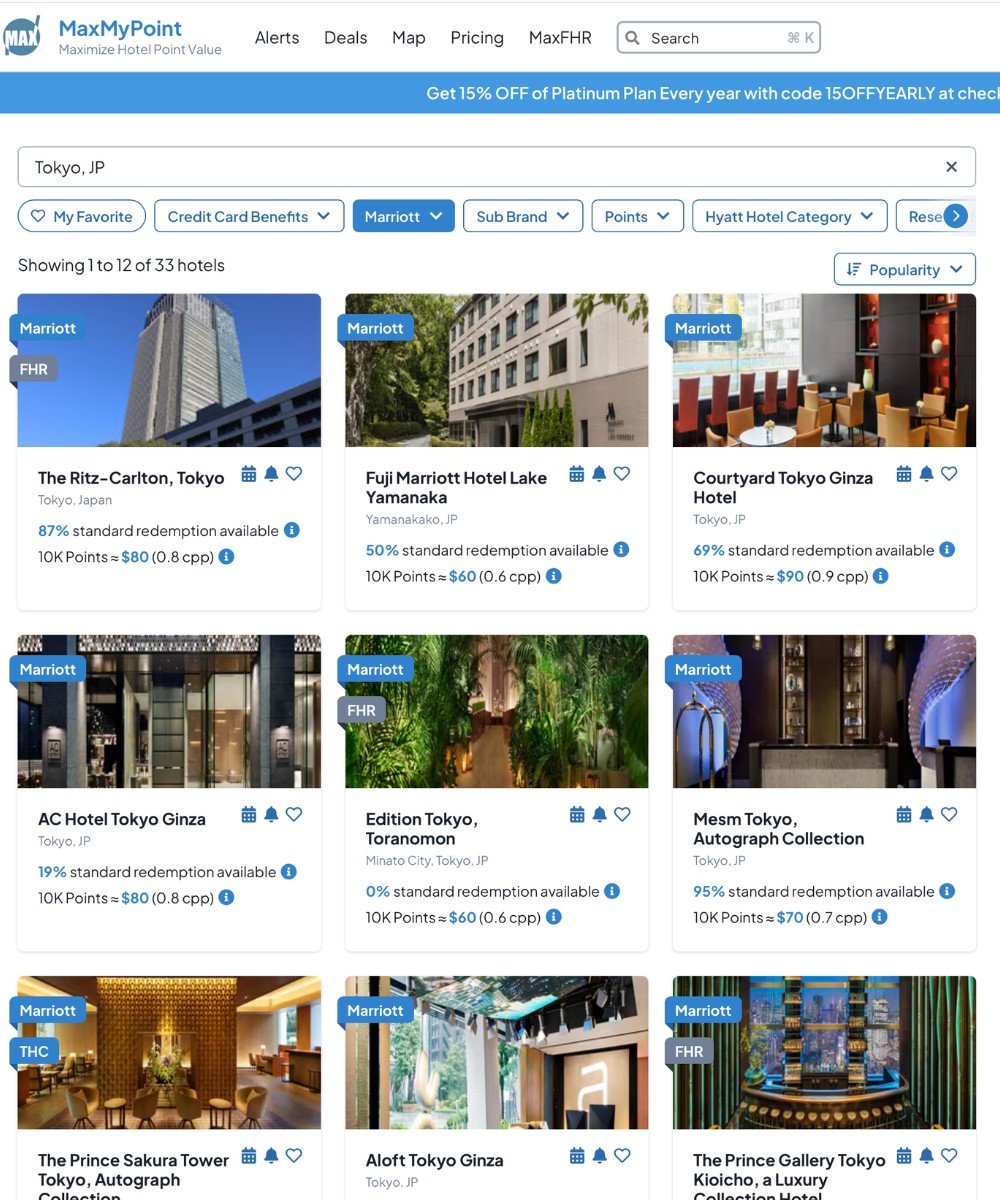Screen dimensions: 1000x1200
Task: Favorite Courtyard Tokyo Ginza Hotel with heart
Action: (x=949, y=474)
